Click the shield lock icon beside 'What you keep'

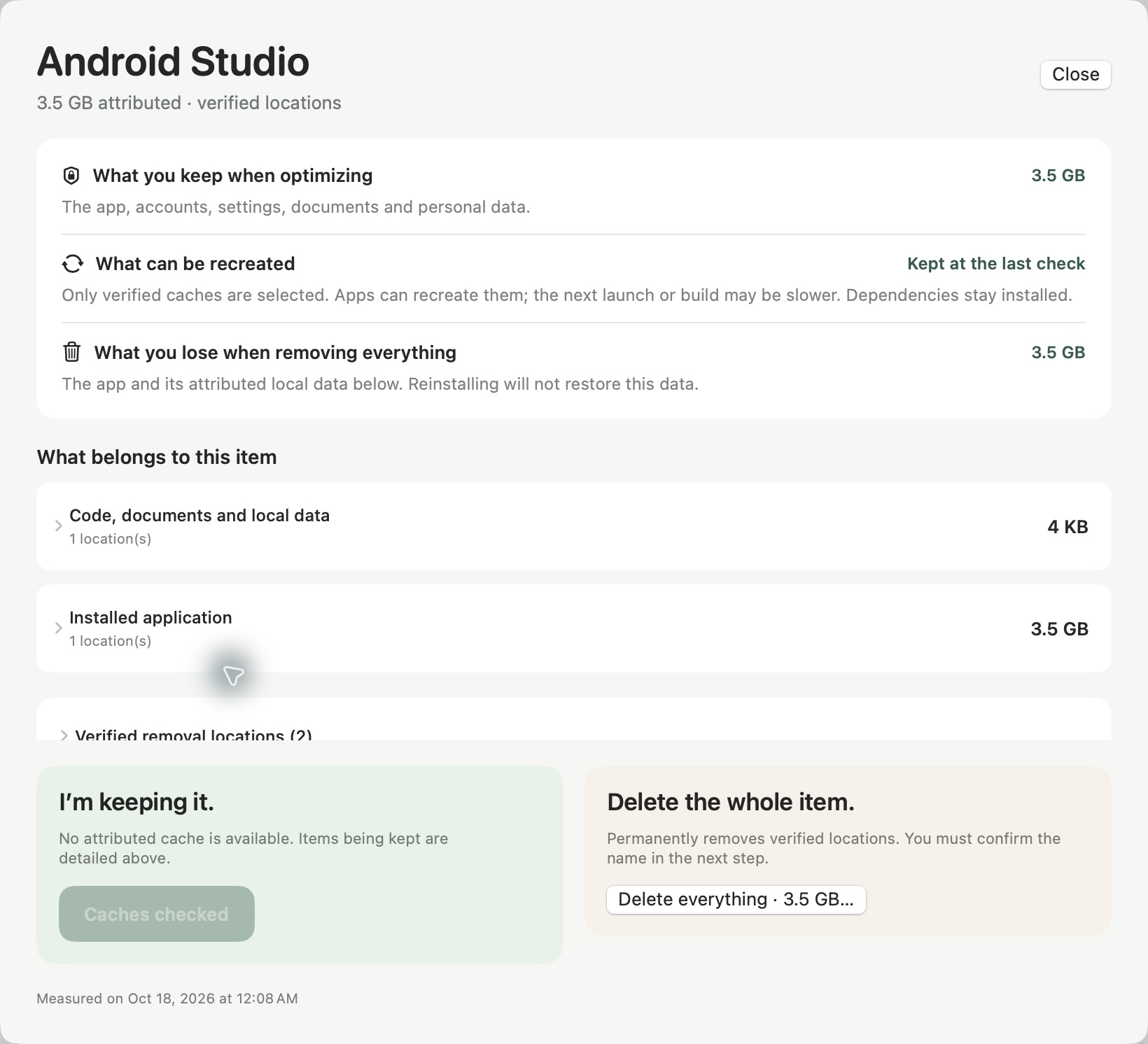[71, 176]
